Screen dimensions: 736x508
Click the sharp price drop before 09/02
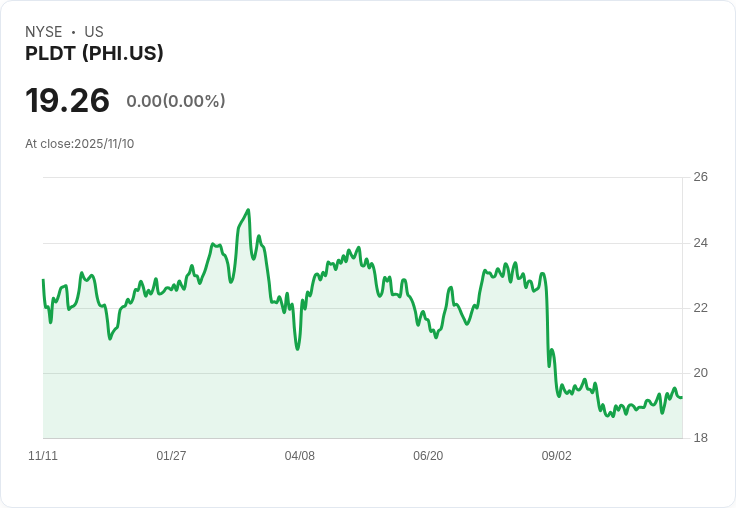point(547,320)
